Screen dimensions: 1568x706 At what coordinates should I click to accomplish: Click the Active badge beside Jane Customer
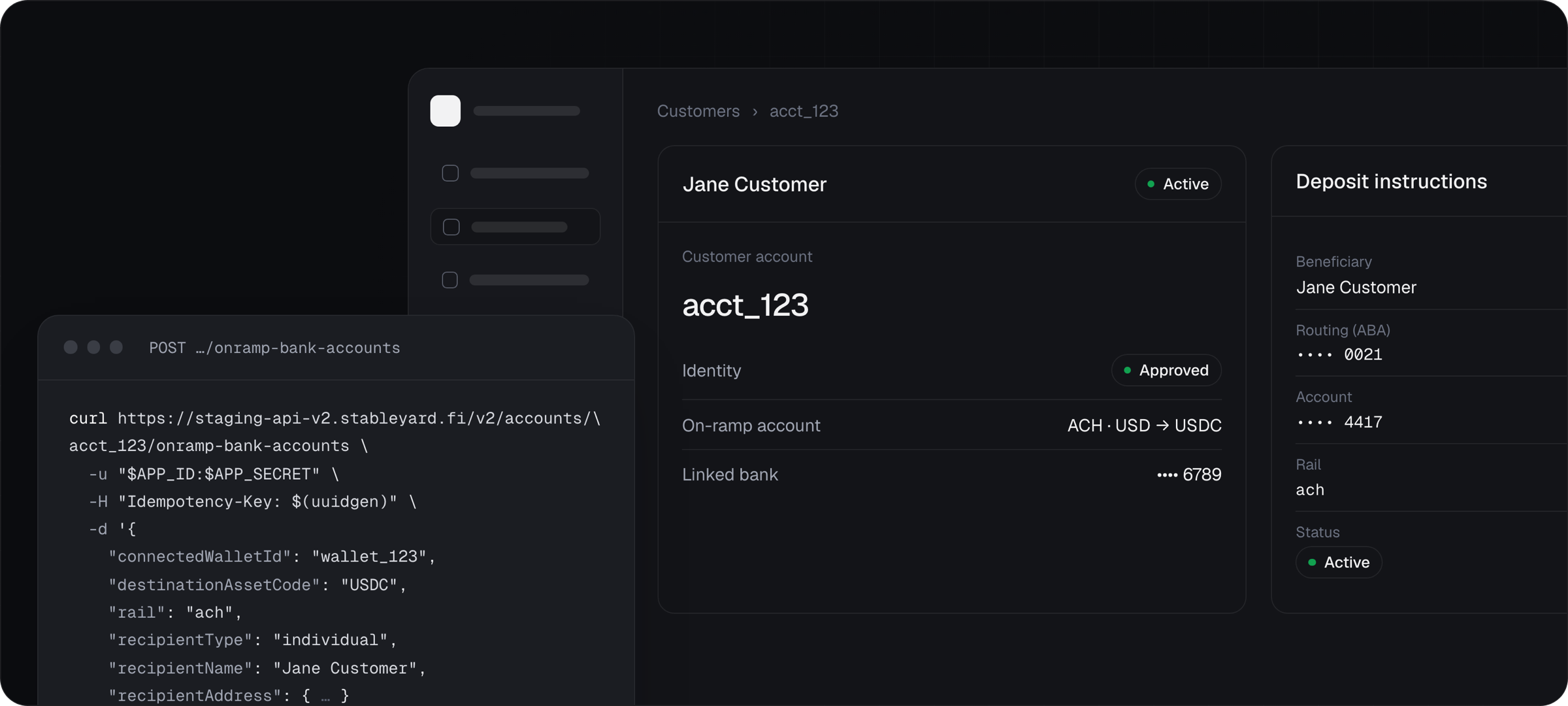click(1177, 184)
